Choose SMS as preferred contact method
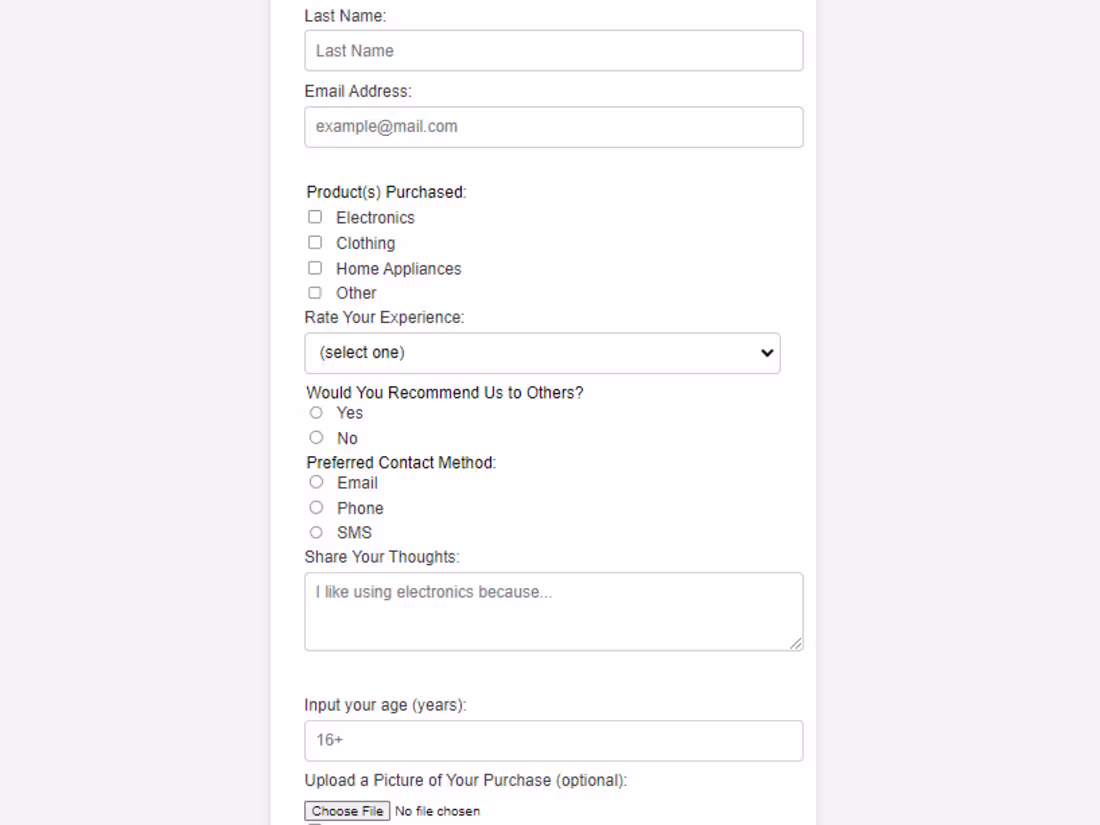This screenshot has width=1100, height=825. click(x=316, y=532)
